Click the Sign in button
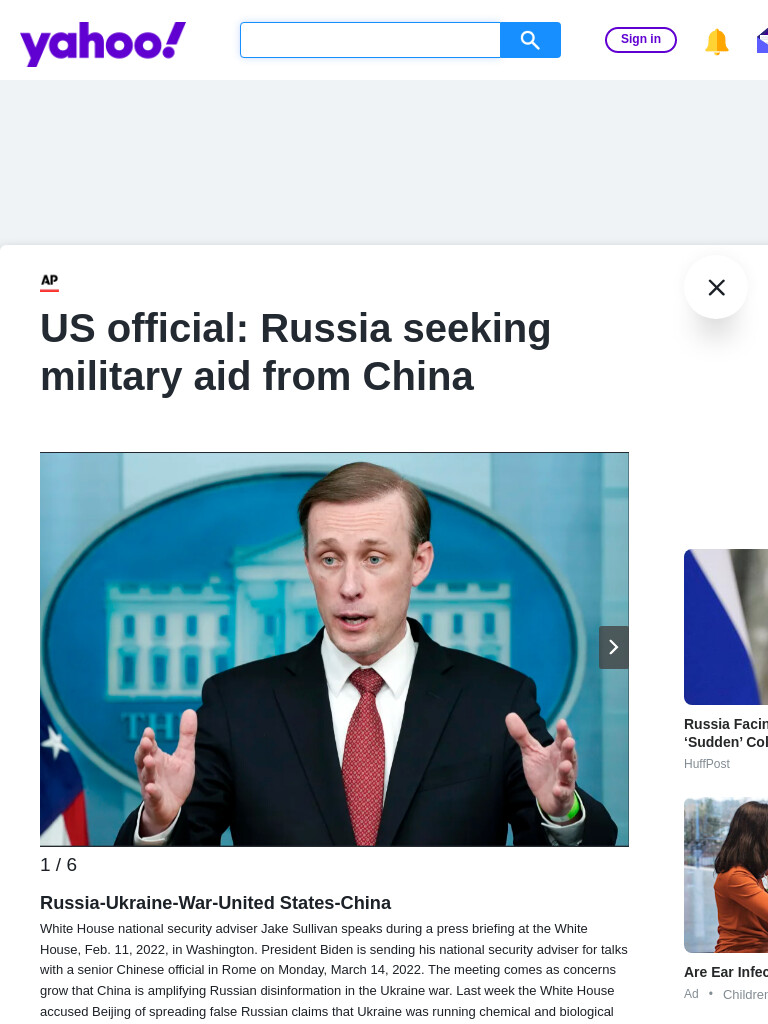 641,40
